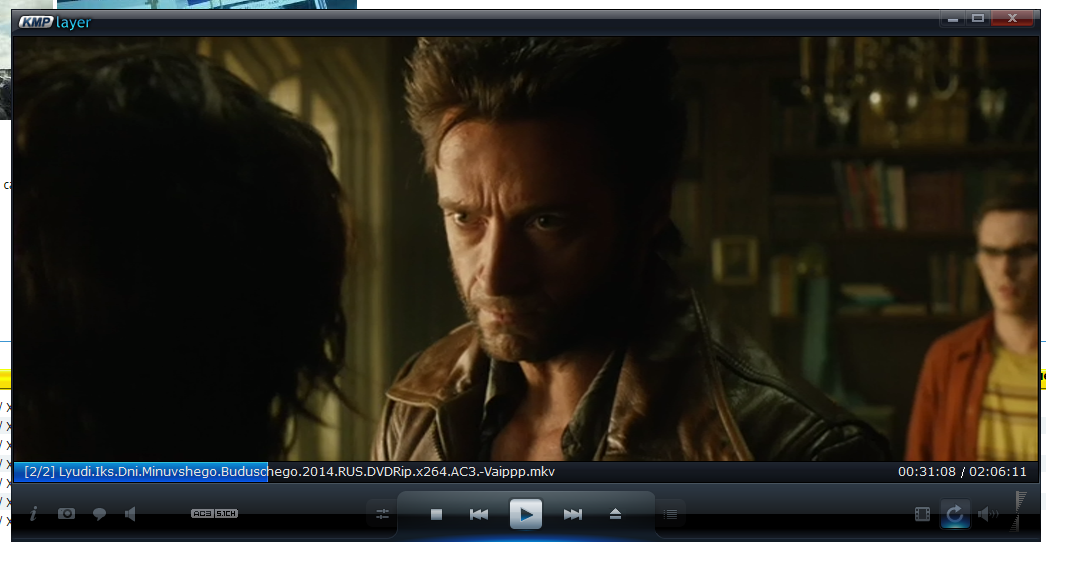Screen dimensions: 1072x576
Task: Click the elapsed time 00:31:08 / 02:06:11
Action: 962,471
